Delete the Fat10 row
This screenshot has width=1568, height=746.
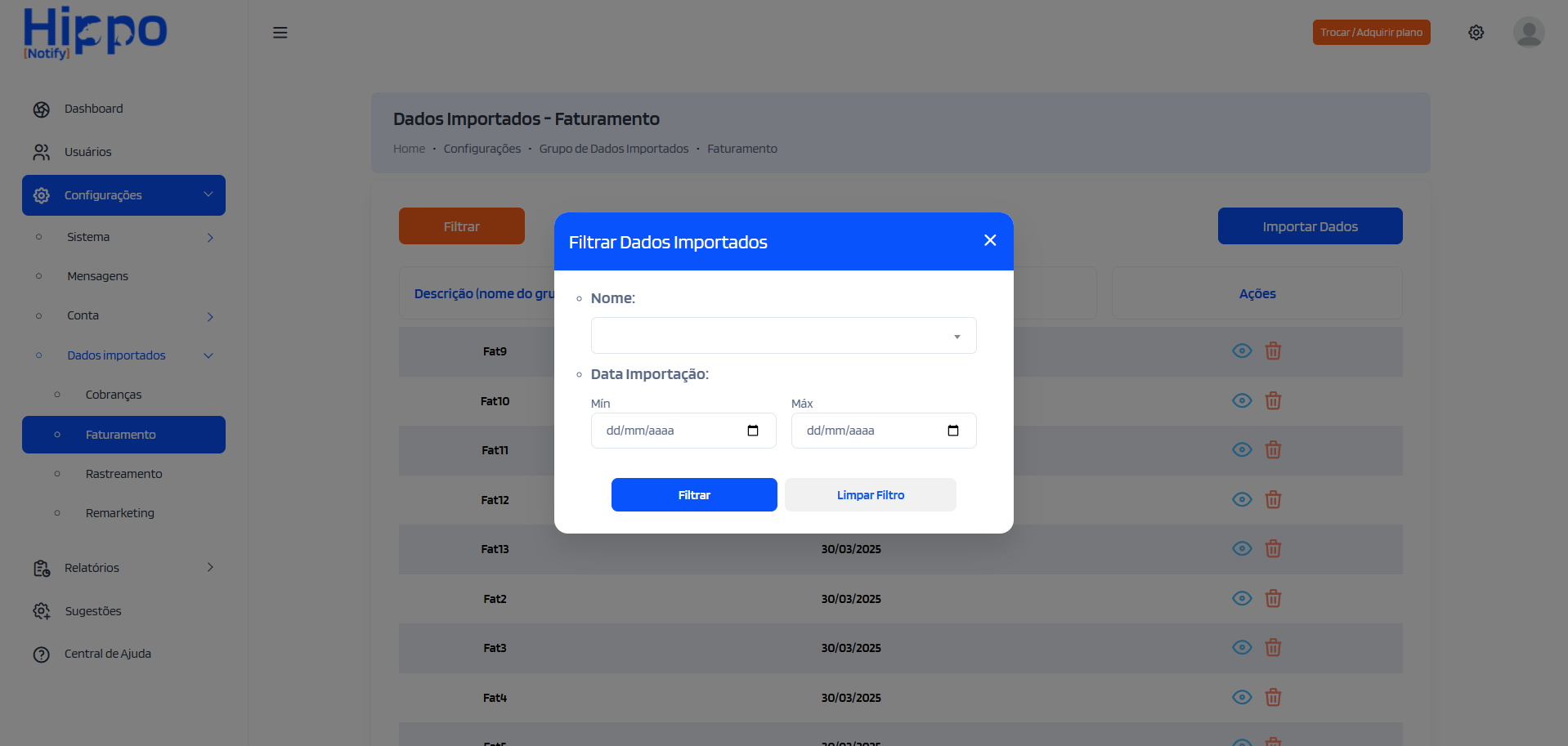click(x=1273, y=400)
